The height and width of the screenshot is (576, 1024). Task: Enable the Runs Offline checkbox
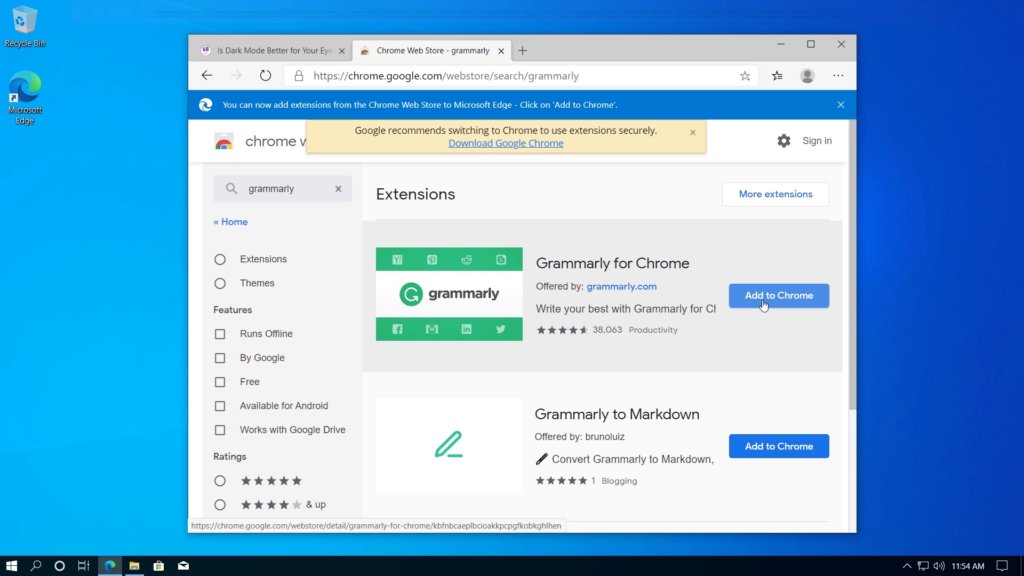pos(220,334)
